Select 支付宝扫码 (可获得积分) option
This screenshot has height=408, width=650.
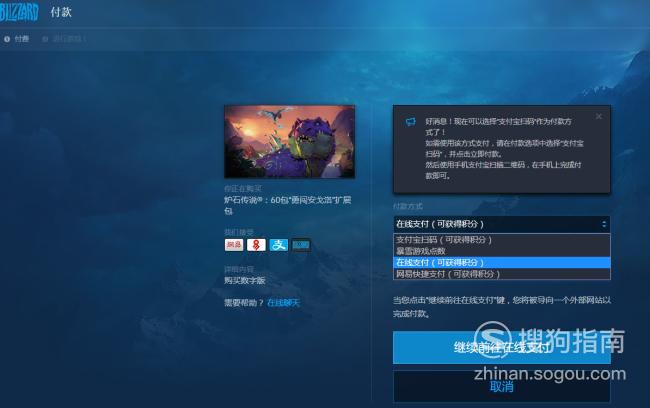[502, 240]
